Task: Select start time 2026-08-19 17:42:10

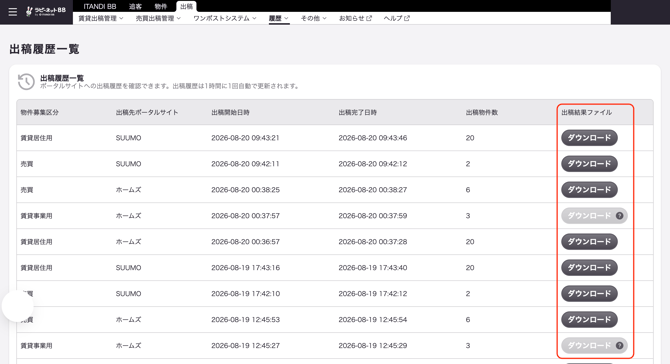Action: (x=245, y=294)
